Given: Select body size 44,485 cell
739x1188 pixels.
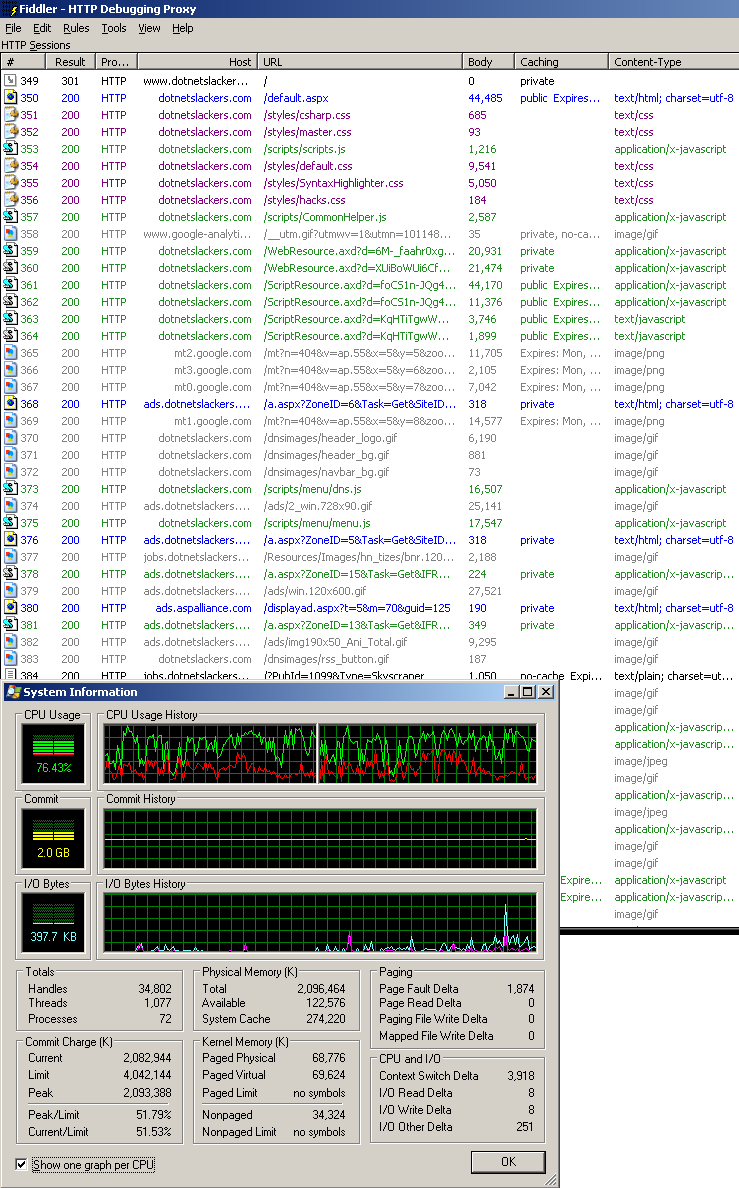Looking at the screenshot, I should point(485,98).
